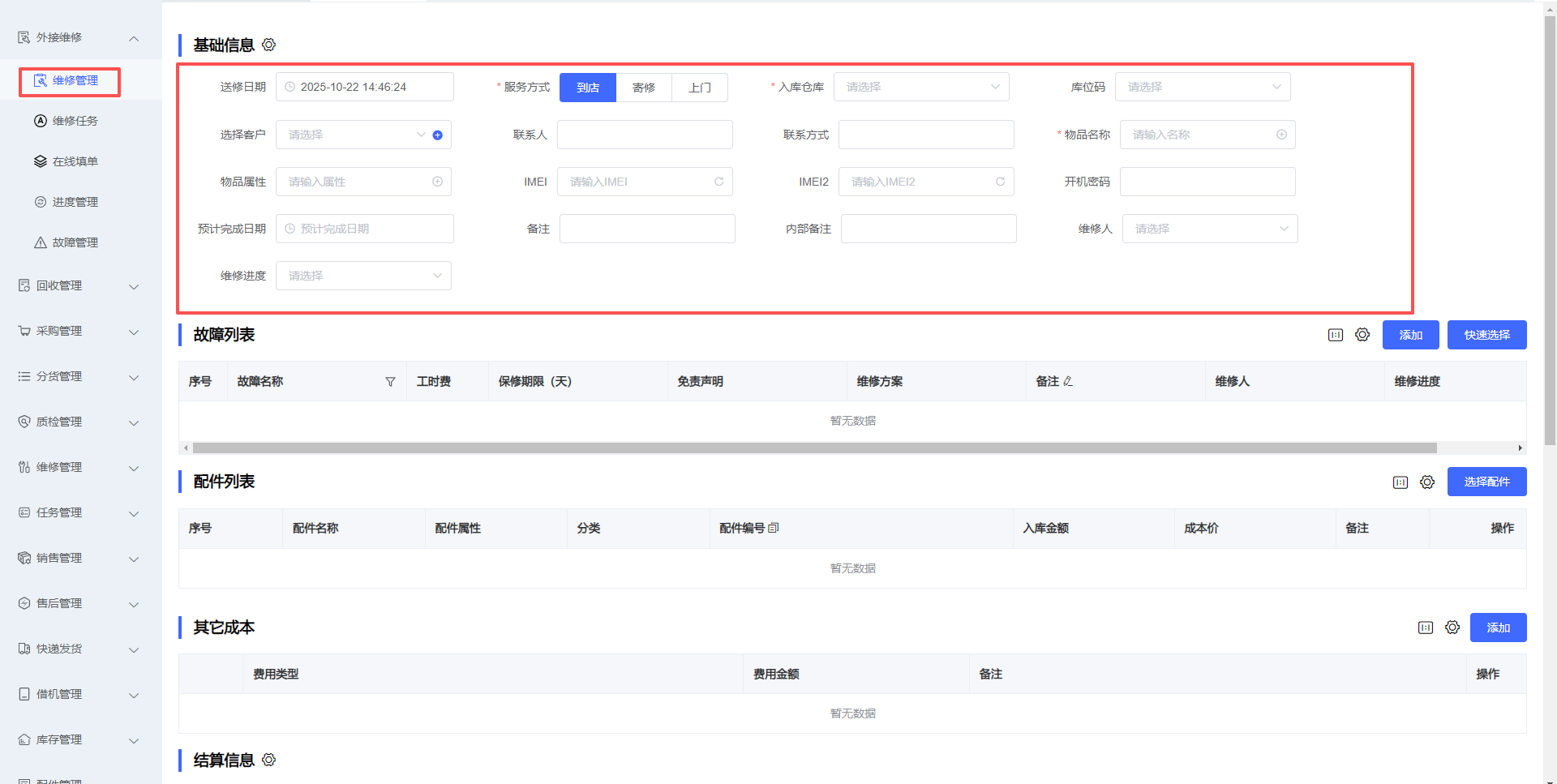
Task: Click the gear icon beside 结算信息
Action: [269, 760]
